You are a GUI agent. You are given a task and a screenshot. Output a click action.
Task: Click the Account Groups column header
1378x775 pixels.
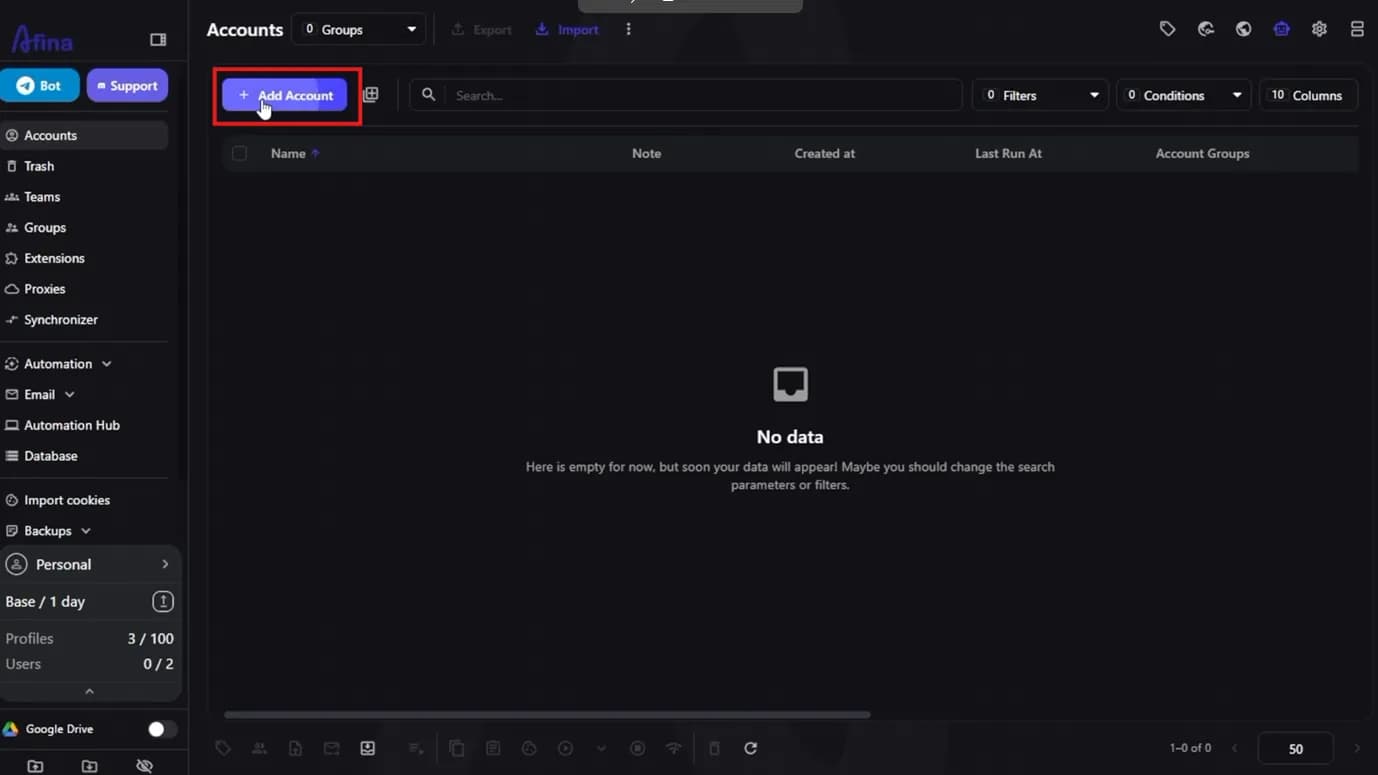tap(1202, 153)
